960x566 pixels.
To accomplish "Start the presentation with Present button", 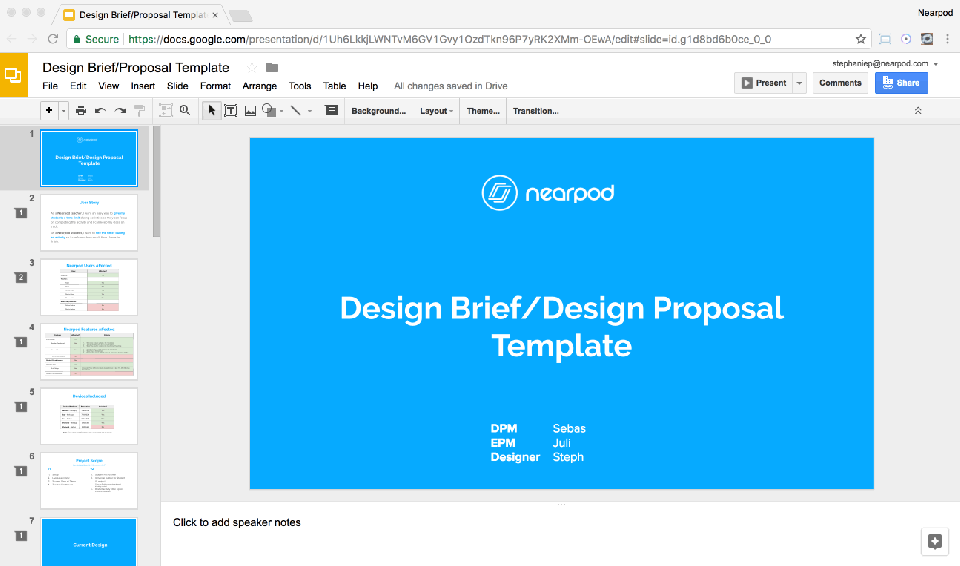I will pyautogui.click(x=764, y=83).
